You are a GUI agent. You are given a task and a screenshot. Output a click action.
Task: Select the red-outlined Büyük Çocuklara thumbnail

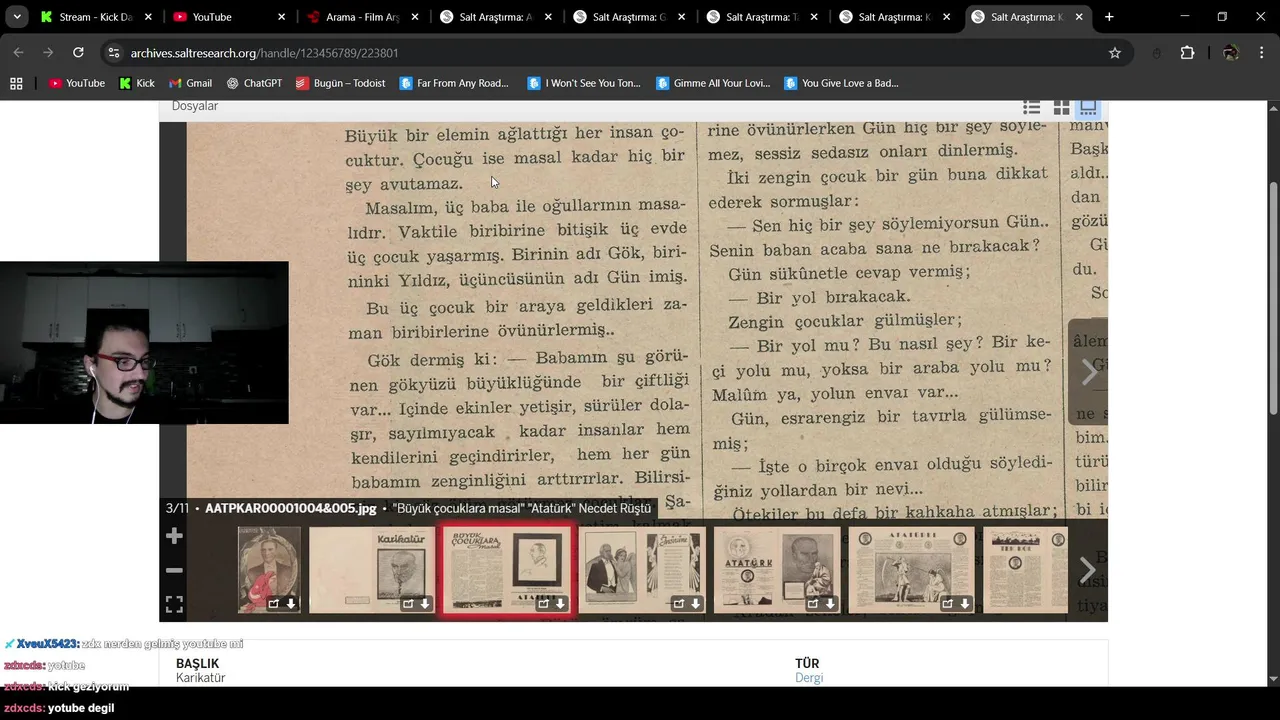[508, 569]
